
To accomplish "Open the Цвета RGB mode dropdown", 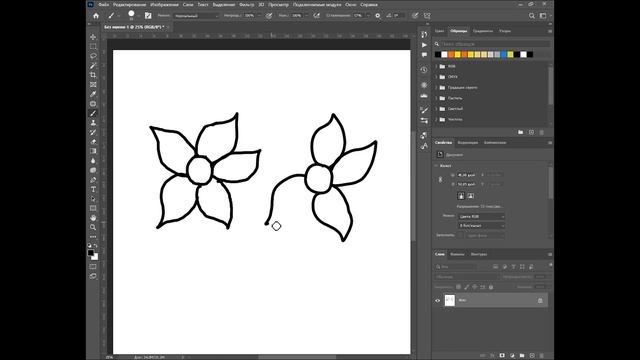I will 482,216.
